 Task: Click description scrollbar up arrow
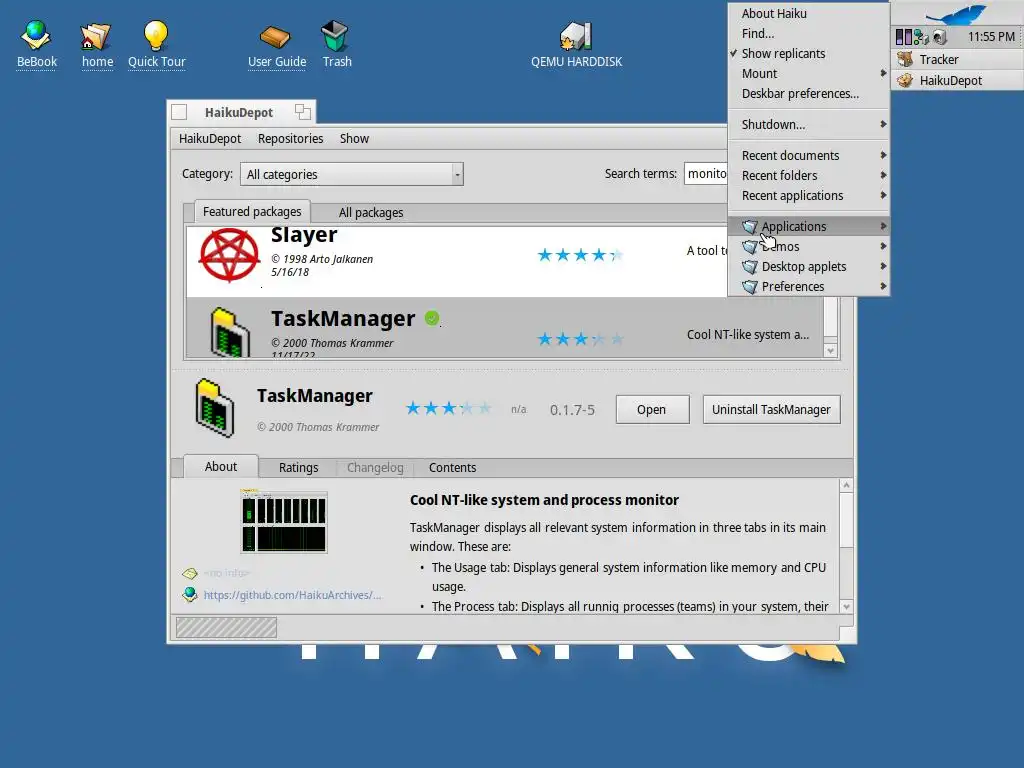846,485
